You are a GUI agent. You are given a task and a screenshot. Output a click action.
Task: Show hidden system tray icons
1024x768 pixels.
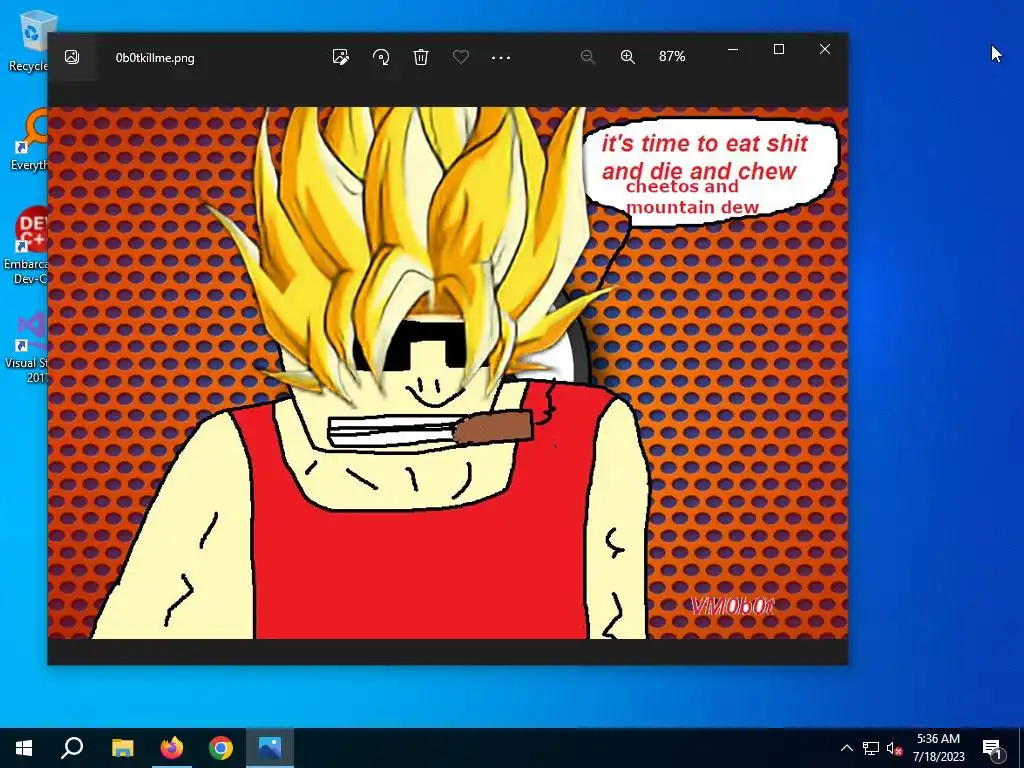(846, 748)
